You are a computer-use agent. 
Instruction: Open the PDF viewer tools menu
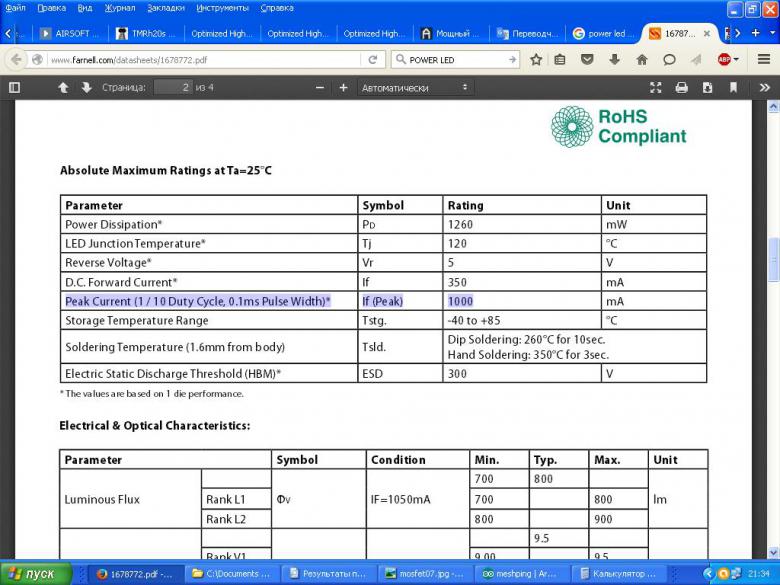tap(765, 88)
